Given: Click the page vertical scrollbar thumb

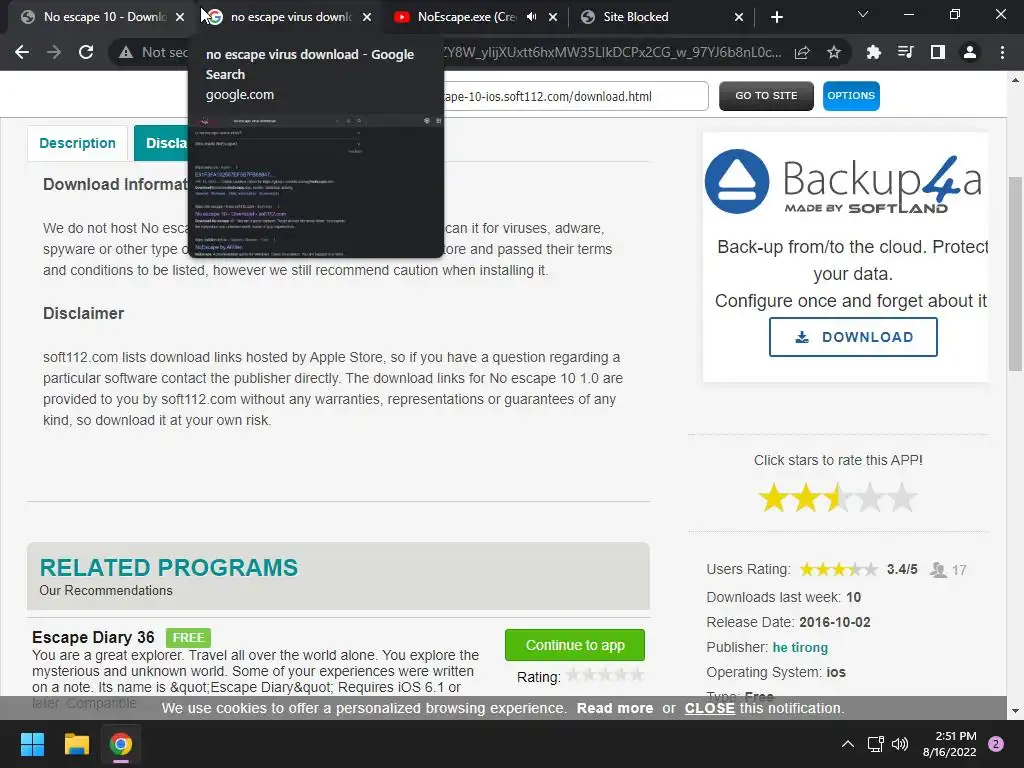Looking at the screenshot, I should click(x=1016, y=273).
